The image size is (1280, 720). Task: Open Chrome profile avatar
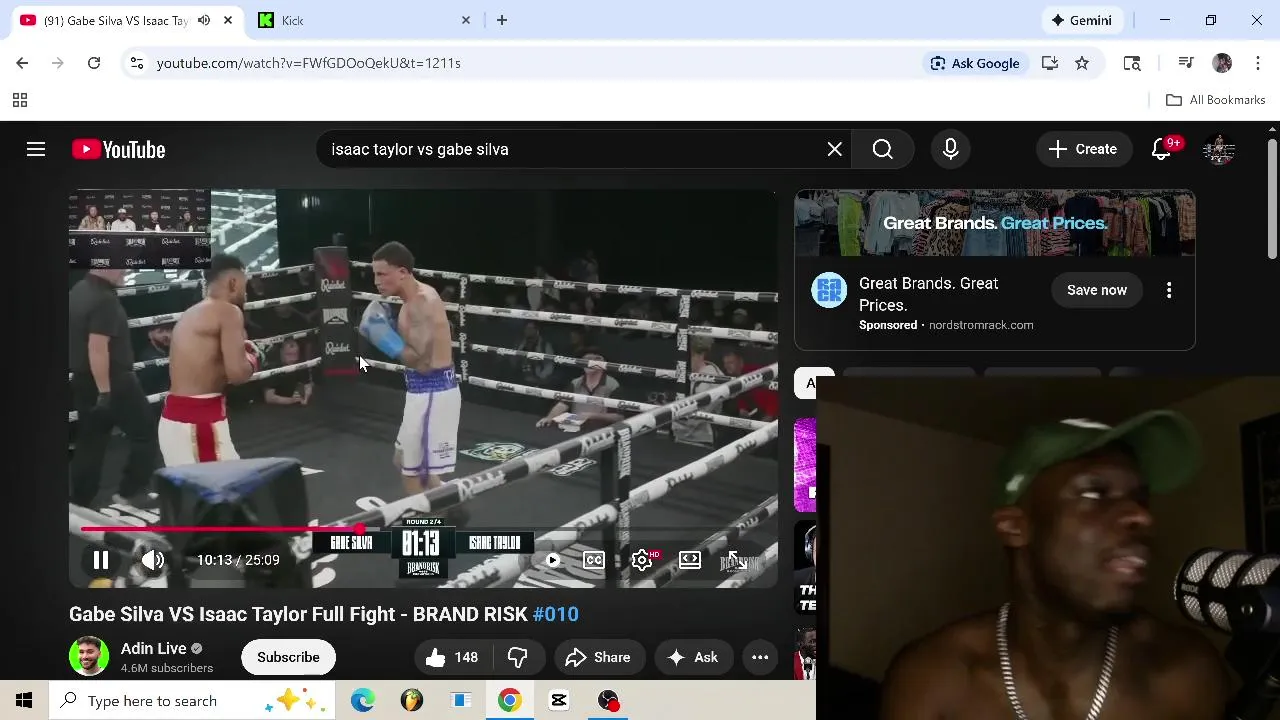tap(1222, 63)
